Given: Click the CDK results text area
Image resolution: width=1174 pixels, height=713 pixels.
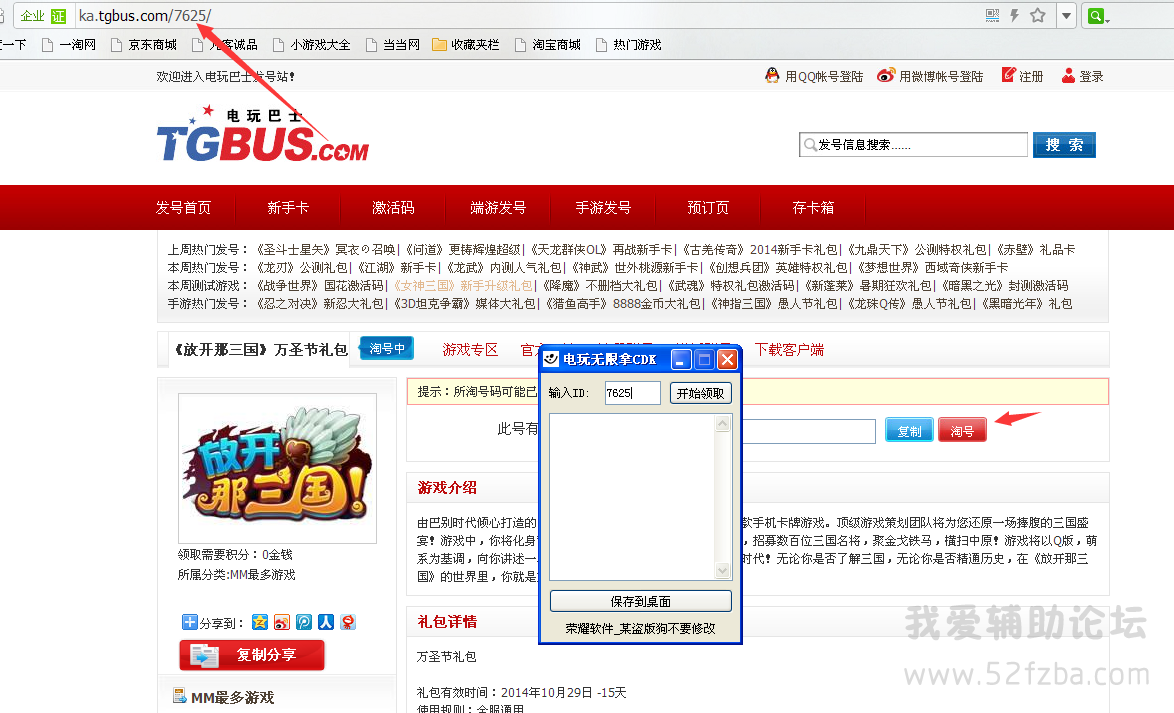Looking at the screenshot, I should click(633, 497).
